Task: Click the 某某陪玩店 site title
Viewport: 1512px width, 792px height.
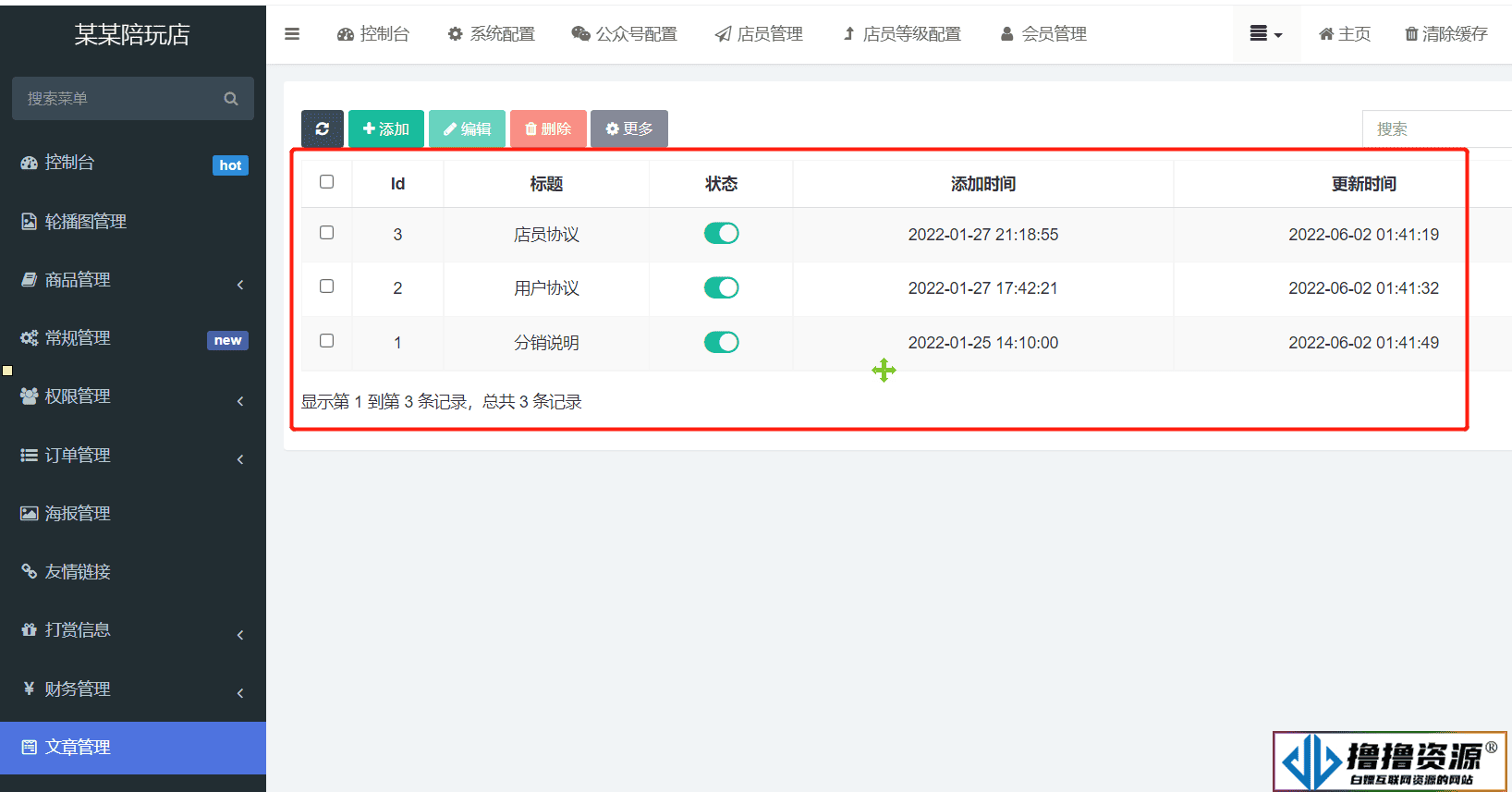Action: click(x=132, y=34)
